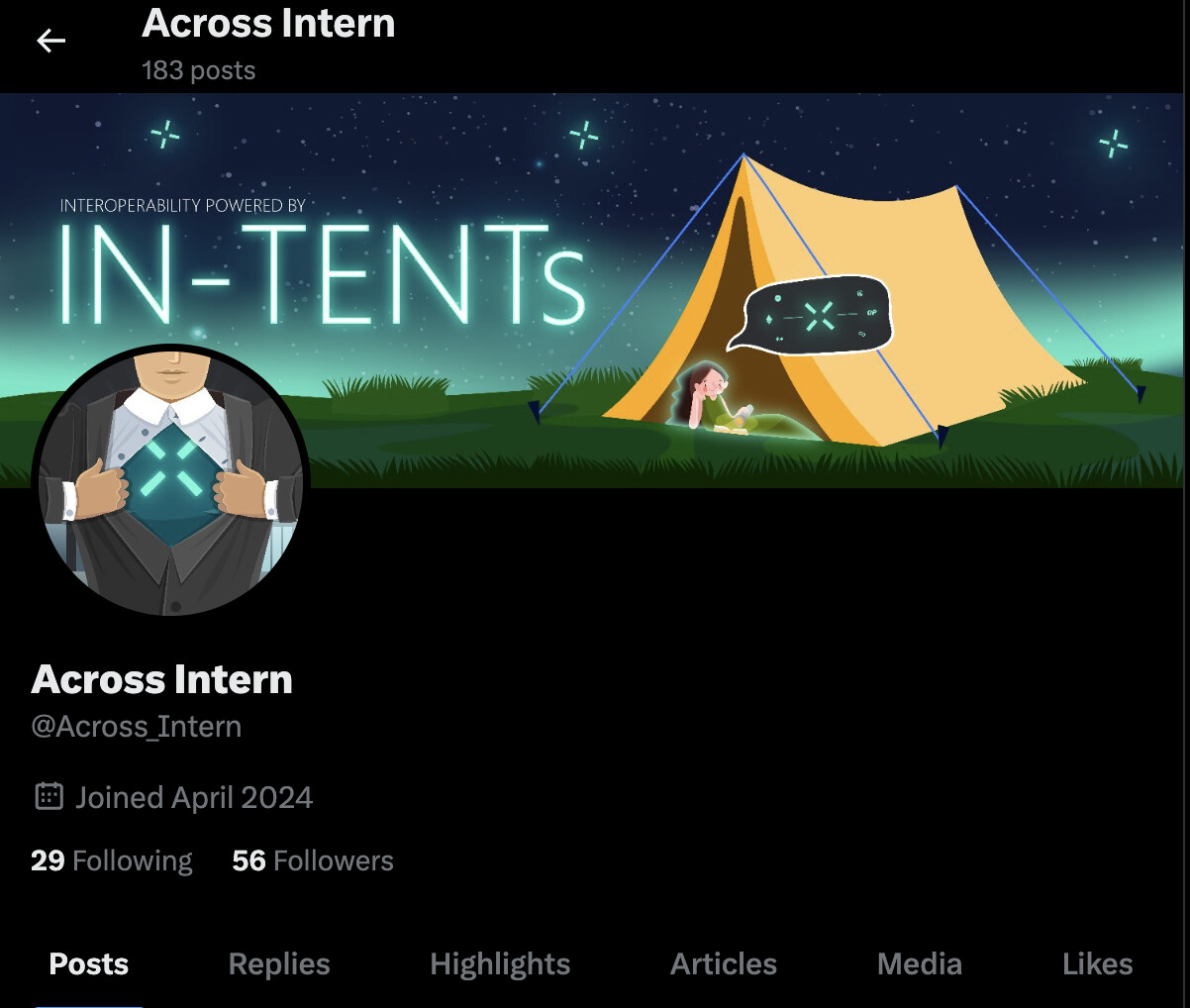This screenshot has width=1190, height=1008.
Task: Open the Across Intern profile picture
Action: [171, 481]
